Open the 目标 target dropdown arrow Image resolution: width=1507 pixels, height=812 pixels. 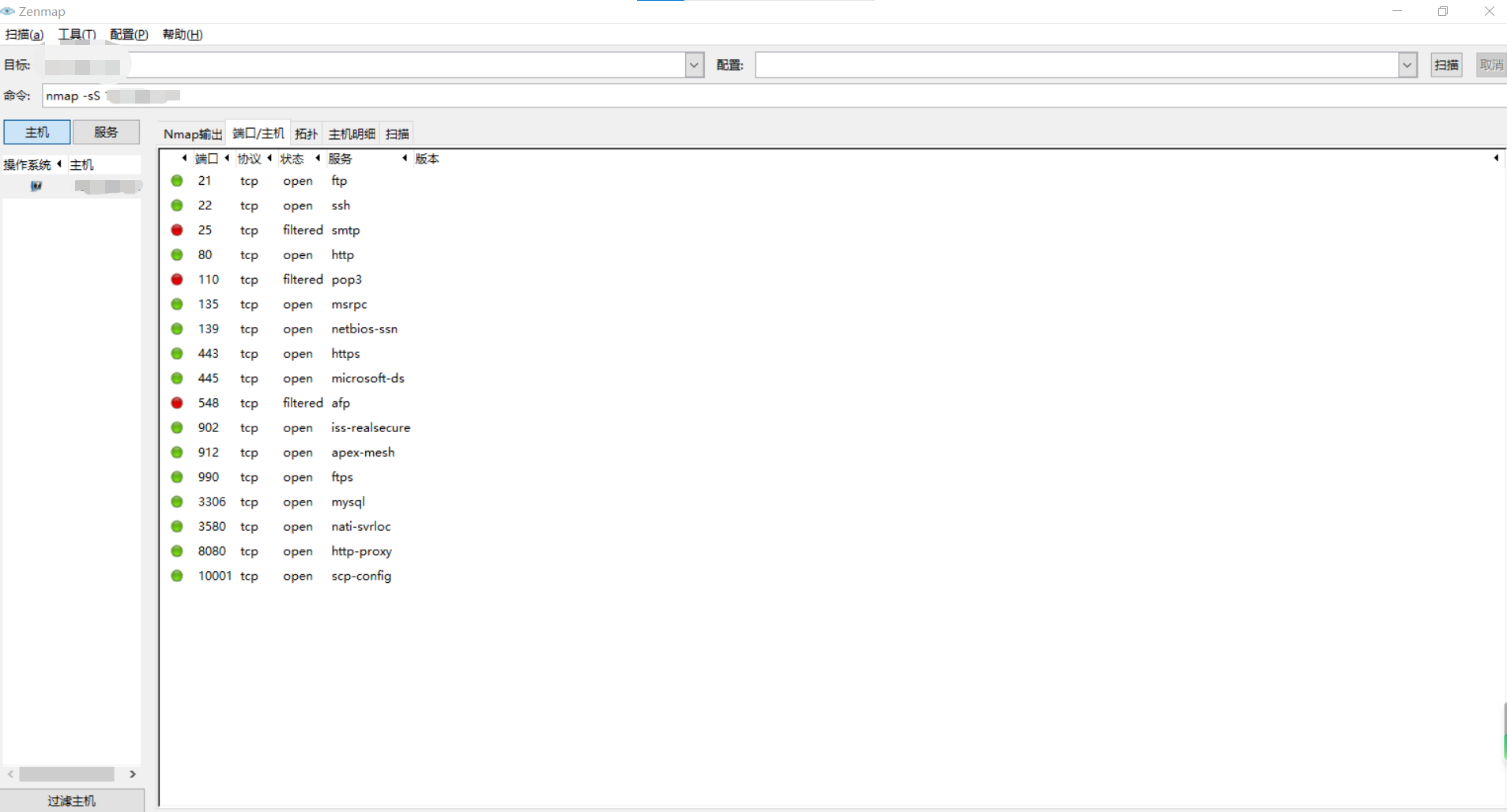[x=694, y=65]
